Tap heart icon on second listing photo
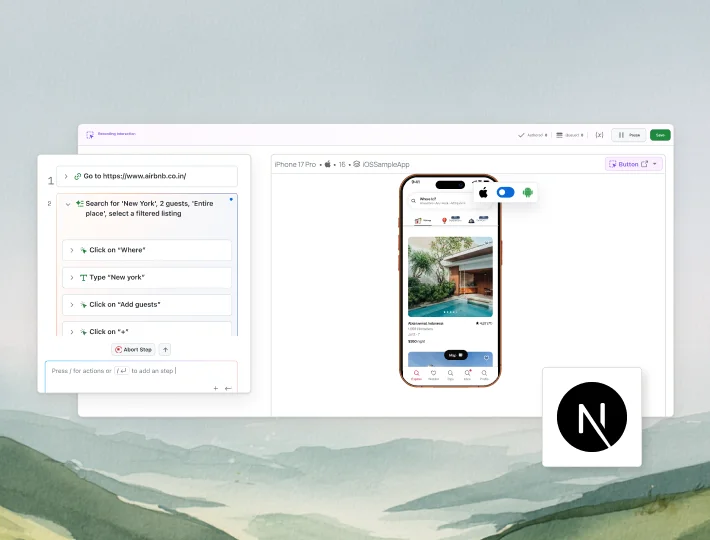The height and width of the screenshot is (540, 710). click(x=486, y=358)
